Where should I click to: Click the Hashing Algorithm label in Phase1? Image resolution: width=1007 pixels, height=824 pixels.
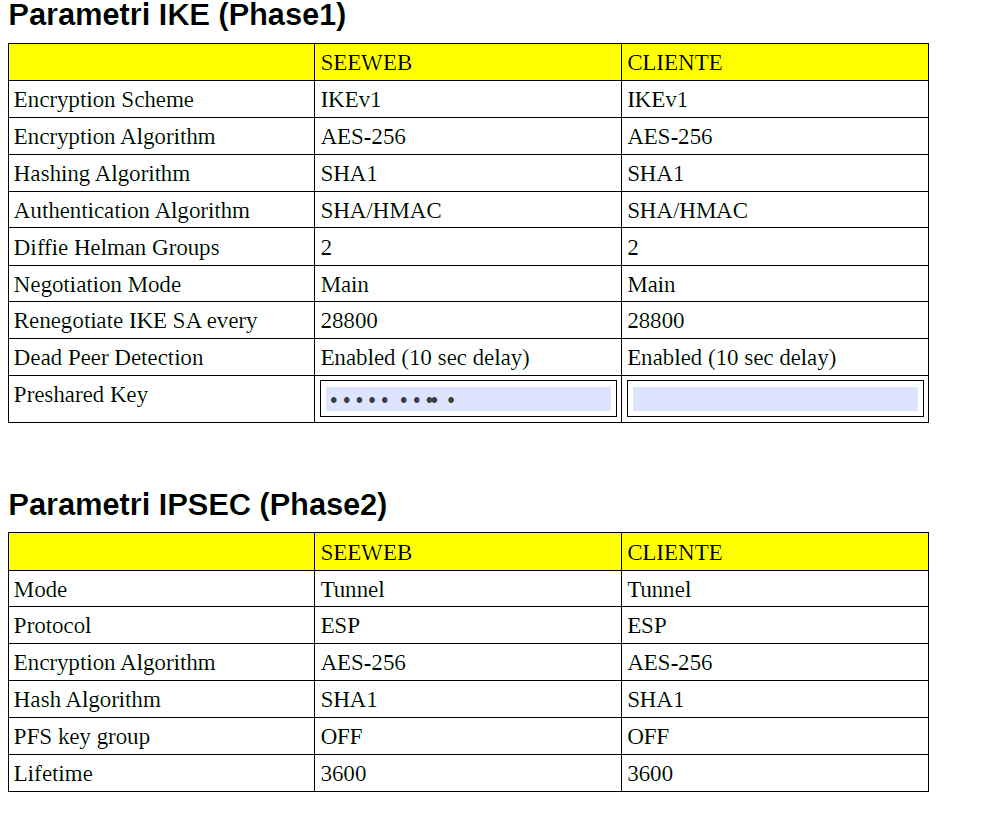102,174
